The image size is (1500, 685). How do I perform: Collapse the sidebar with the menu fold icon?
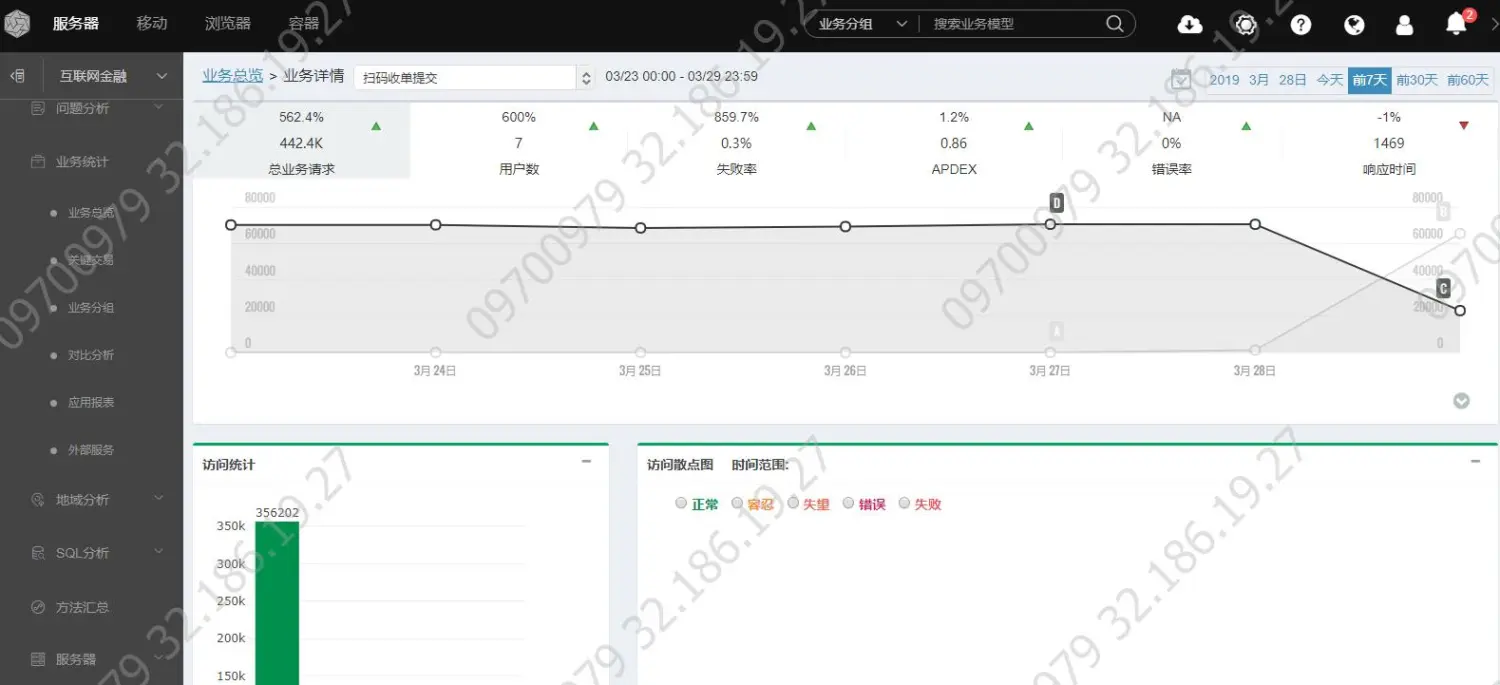(x=17, y=76)
